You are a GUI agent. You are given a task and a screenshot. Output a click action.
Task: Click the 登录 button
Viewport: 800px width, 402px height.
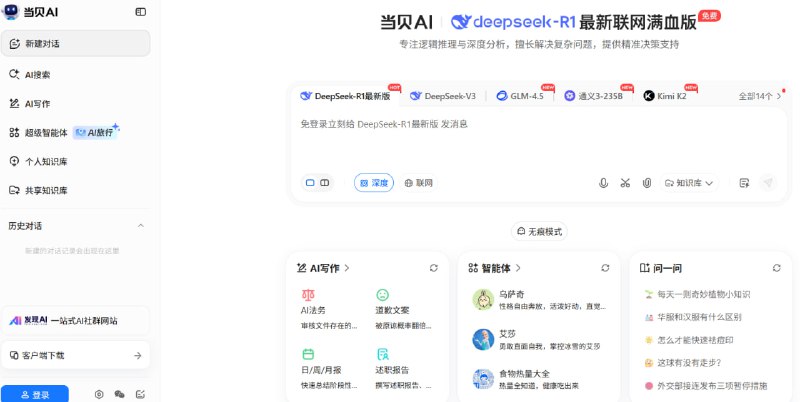tap(35, 394)
